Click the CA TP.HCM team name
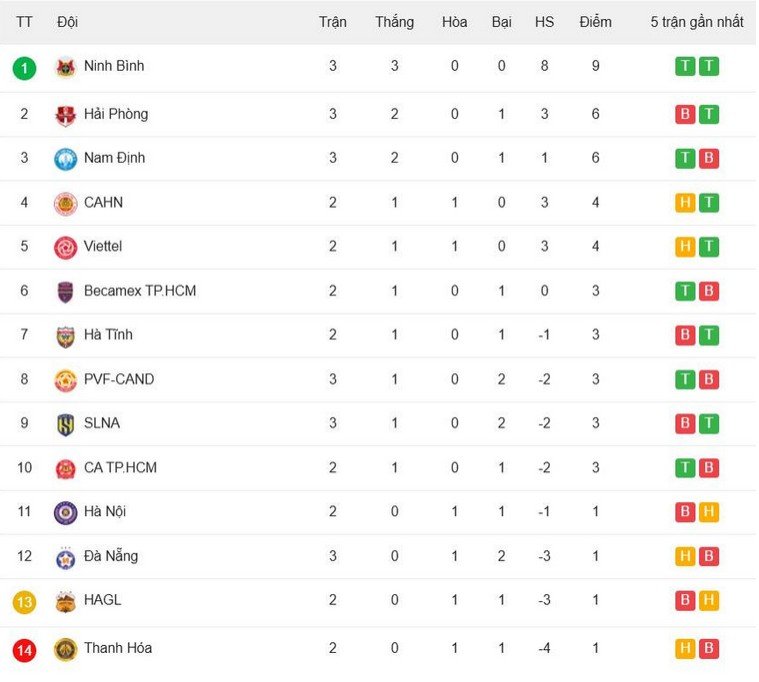 click(121, 468)
